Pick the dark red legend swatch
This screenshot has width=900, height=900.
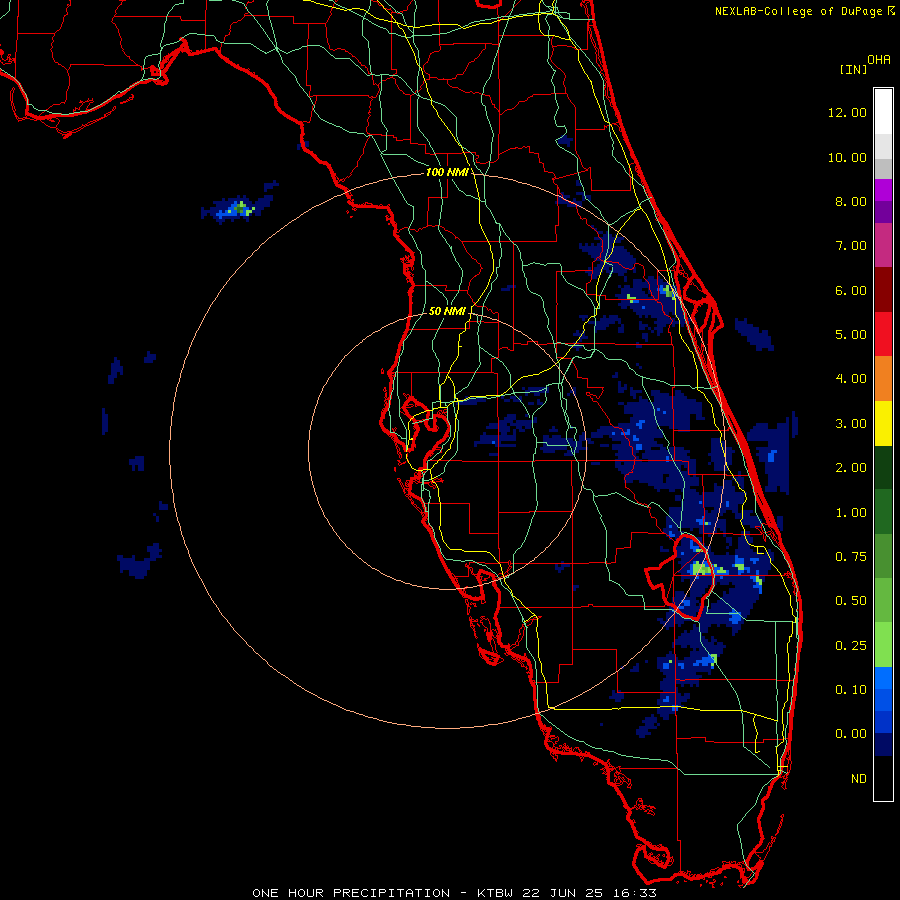pyautogui.click(x=883, y=290)
